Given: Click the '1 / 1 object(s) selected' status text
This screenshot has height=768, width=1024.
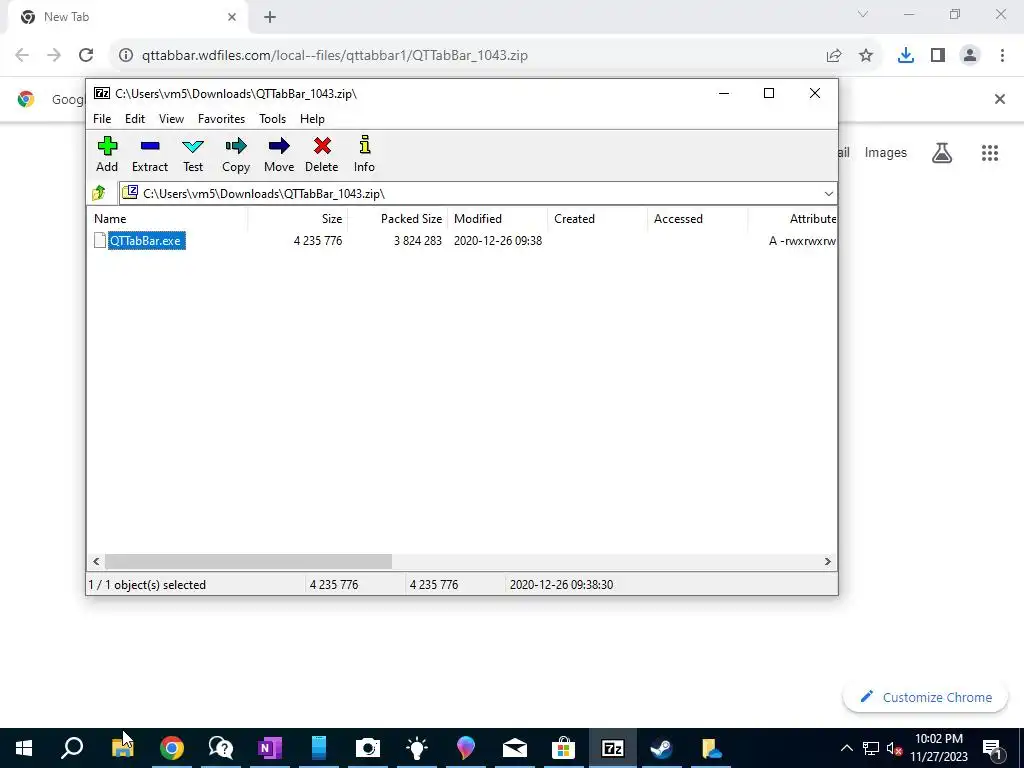Looking at the screenshot, I should click(x=147, y=585).
